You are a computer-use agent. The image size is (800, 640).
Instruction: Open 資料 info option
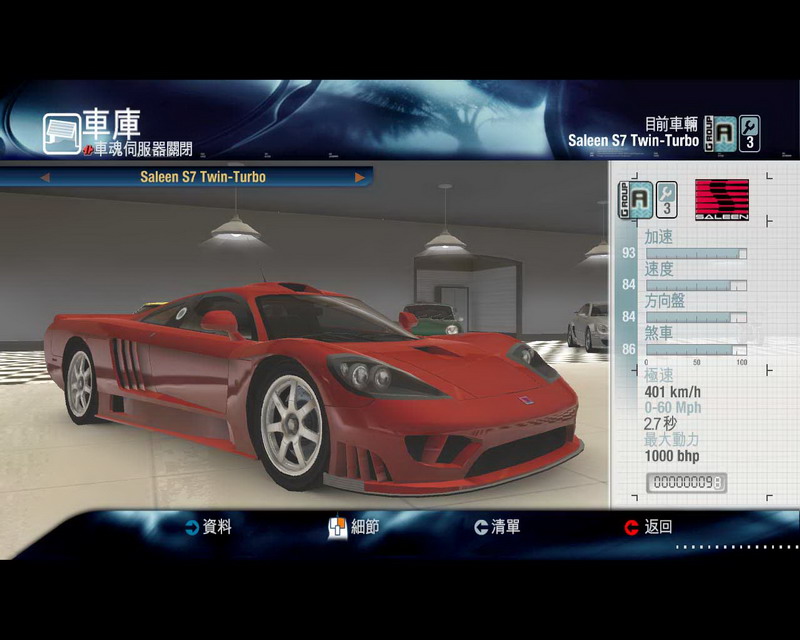tap(217, 527)
